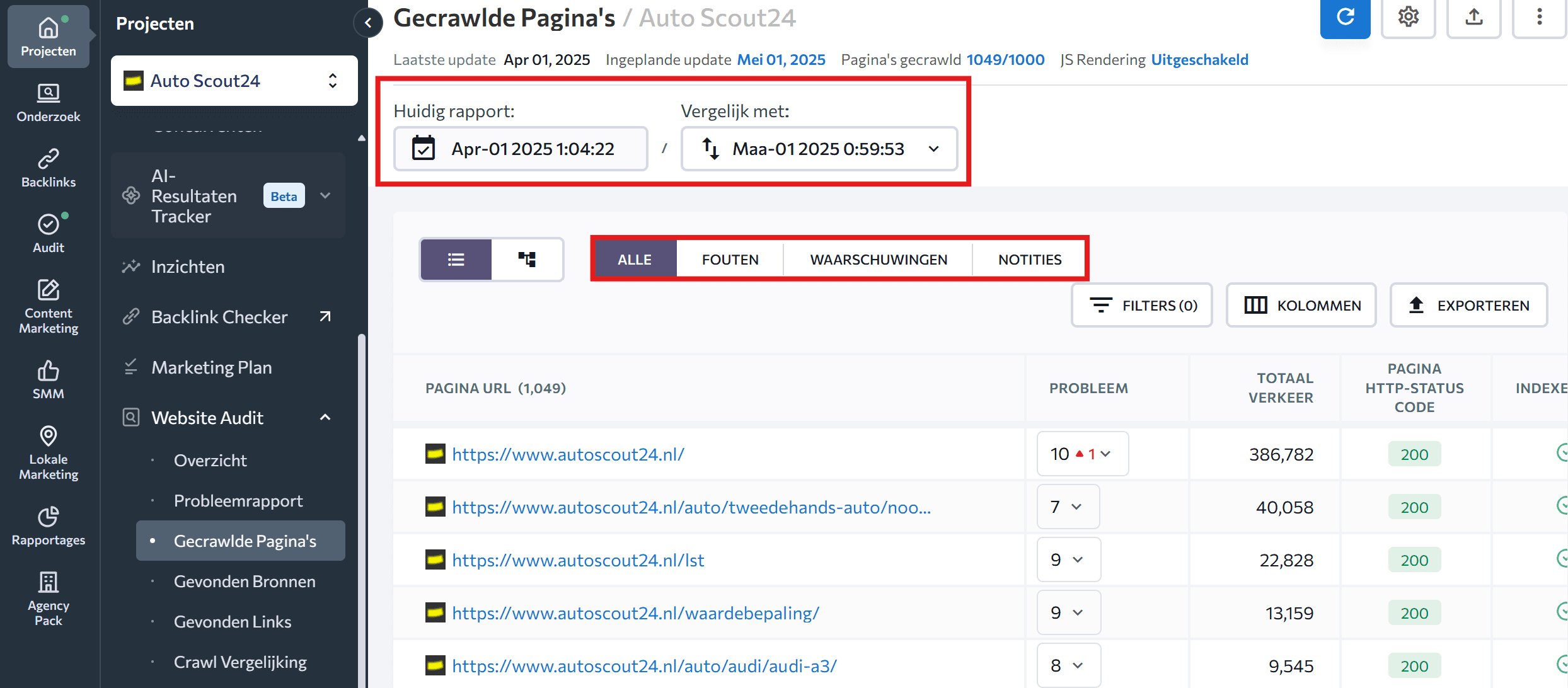1568x688 pixels.
Task: Click the Huidig rapport date field
Action: tap(521, 149)
